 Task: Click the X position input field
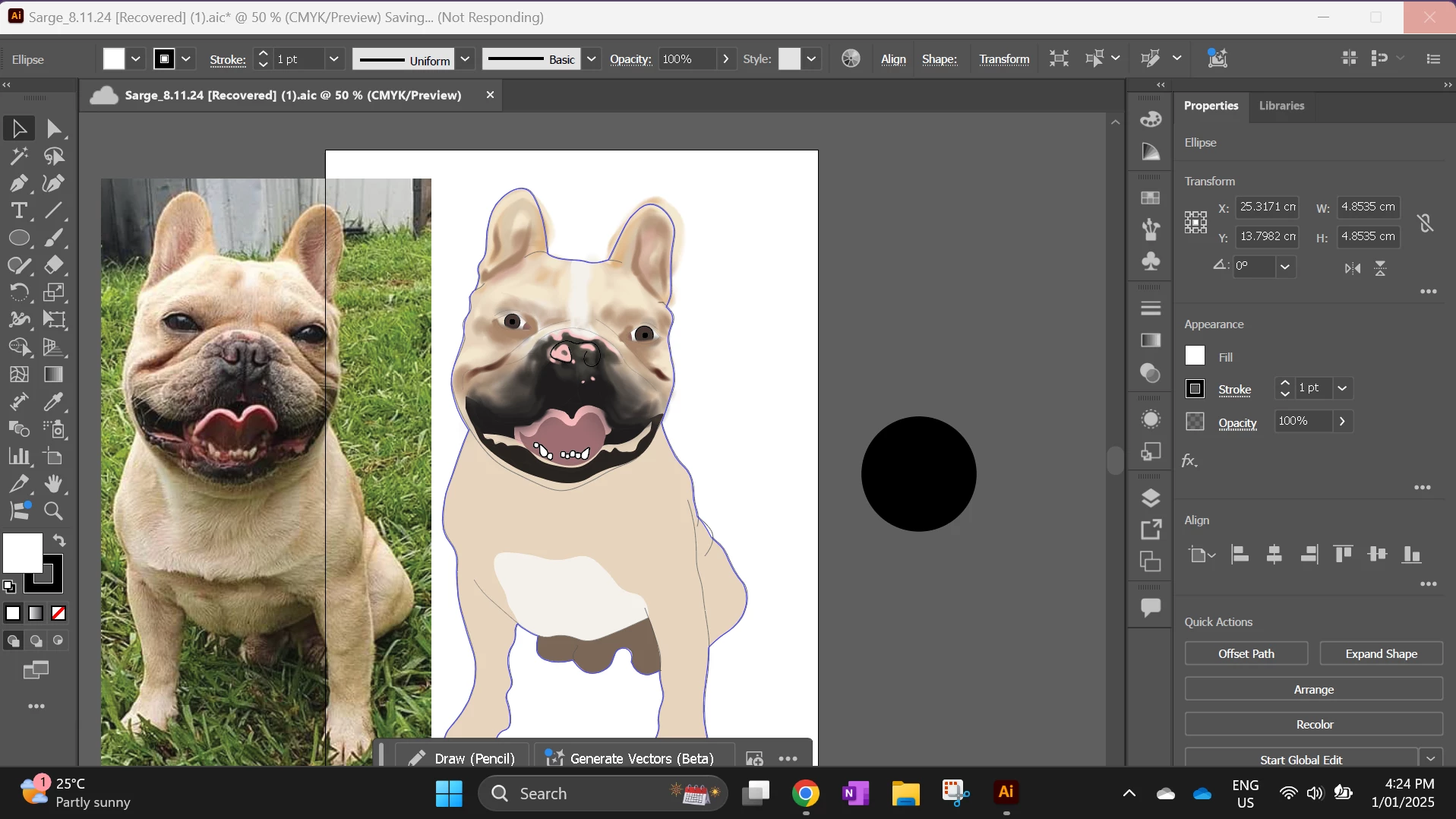coord(1267,207)
